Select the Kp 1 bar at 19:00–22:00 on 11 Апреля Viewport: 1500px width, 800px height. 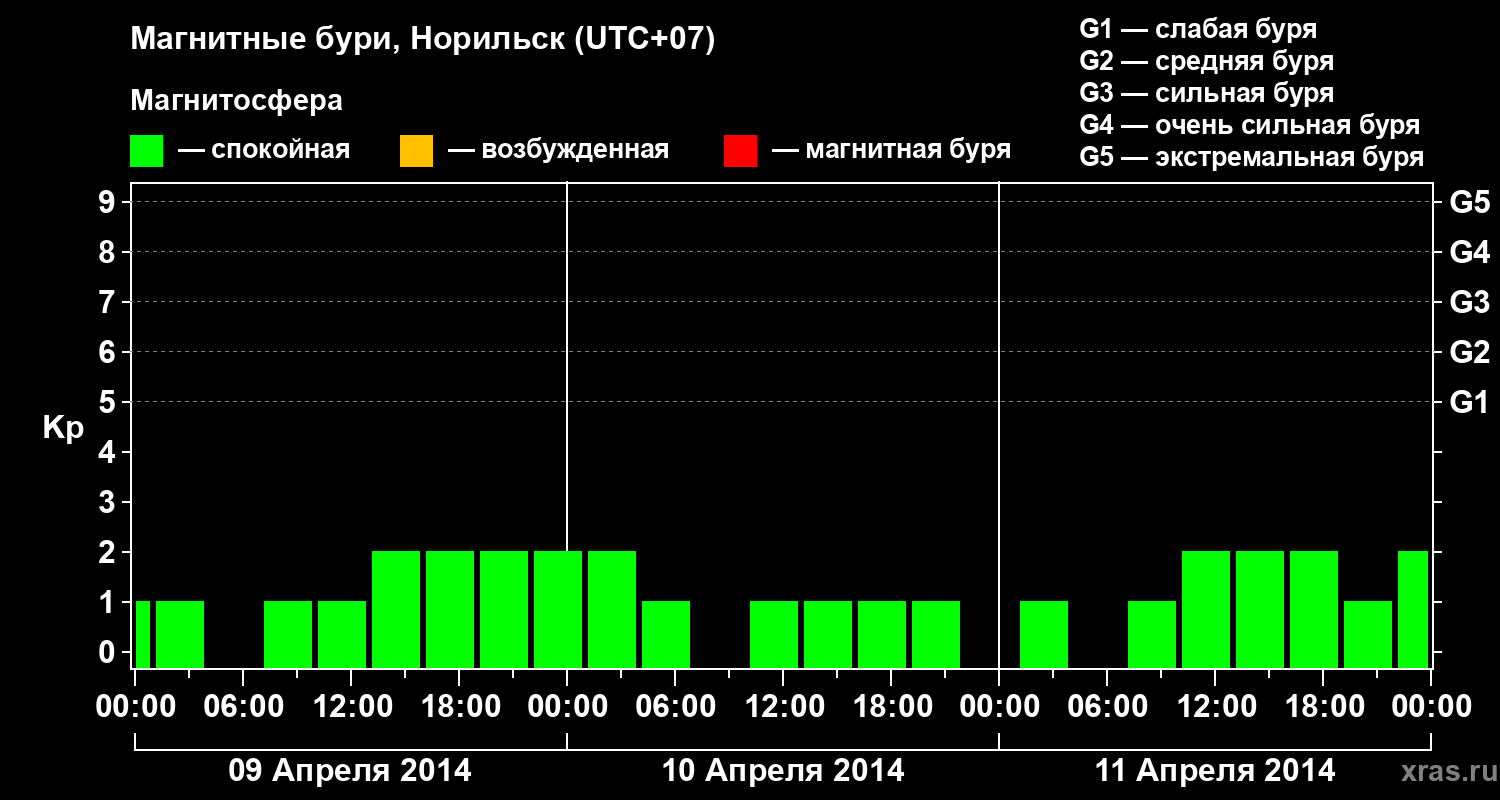[1368, 634]
